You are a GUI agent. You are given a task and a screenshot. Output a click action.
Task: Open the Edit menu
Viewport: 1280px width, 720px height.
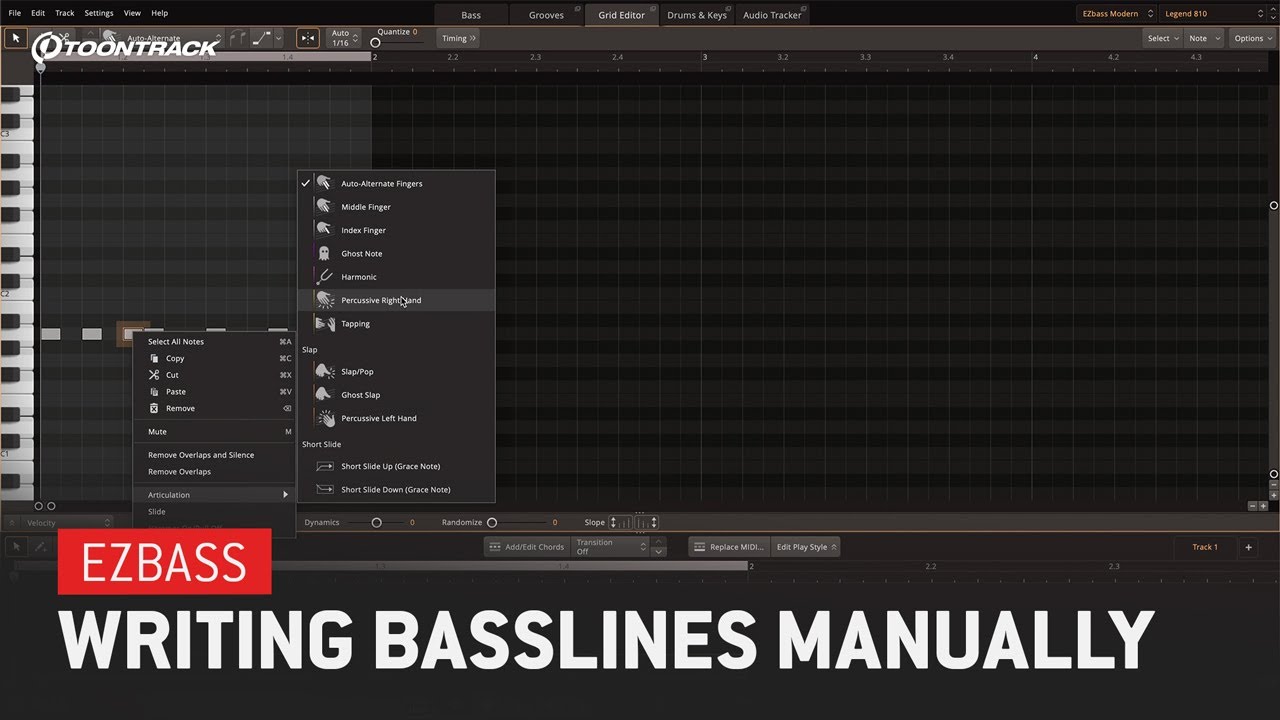[38, 13]
